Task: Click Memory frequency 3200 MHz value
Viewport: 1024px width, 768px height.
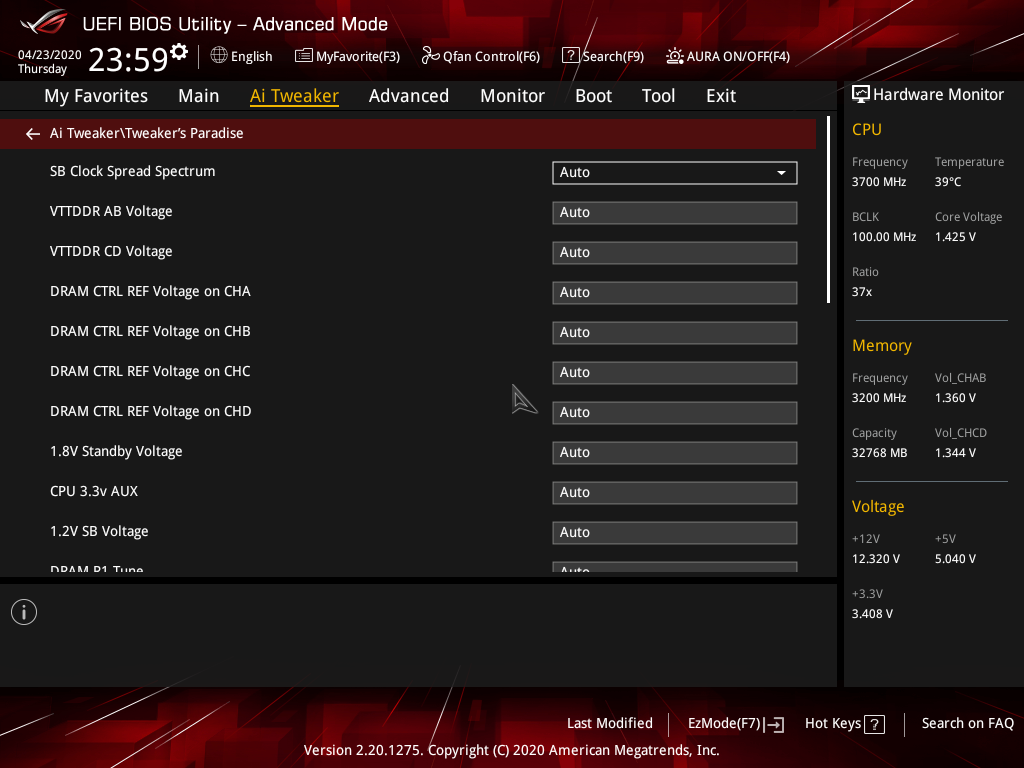Action: (x=879, y=398)
